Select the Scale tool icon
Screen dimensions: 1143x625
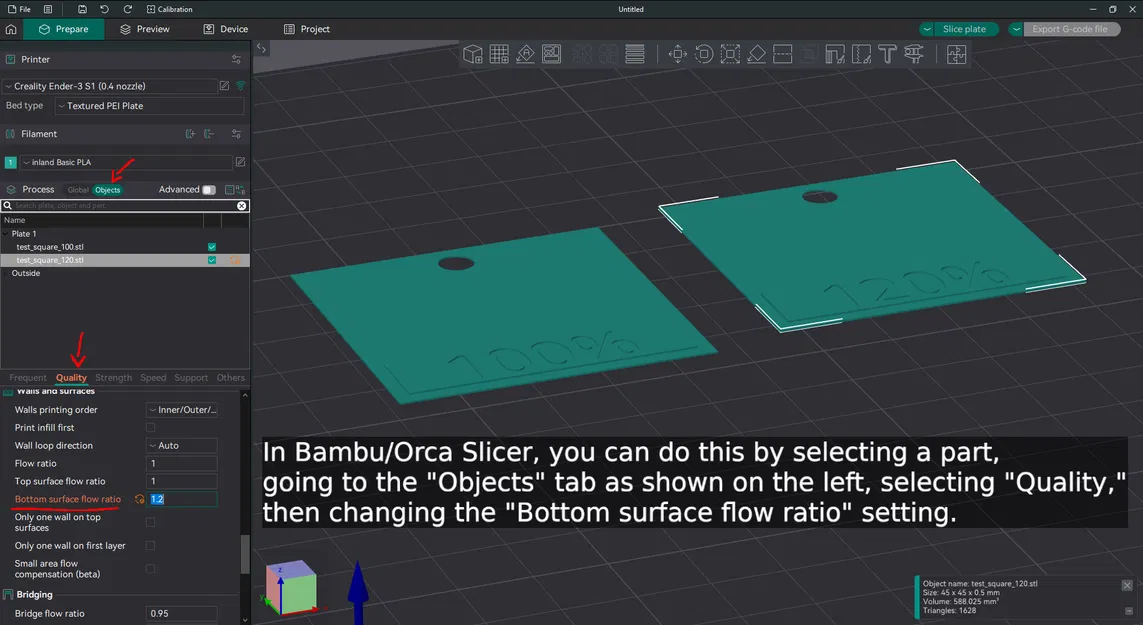[x=730, y=54]
